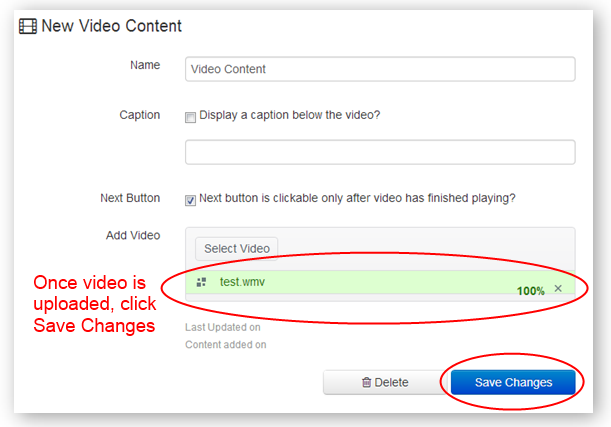Remove the uploaded test.wmv with the X

[558, 289]
